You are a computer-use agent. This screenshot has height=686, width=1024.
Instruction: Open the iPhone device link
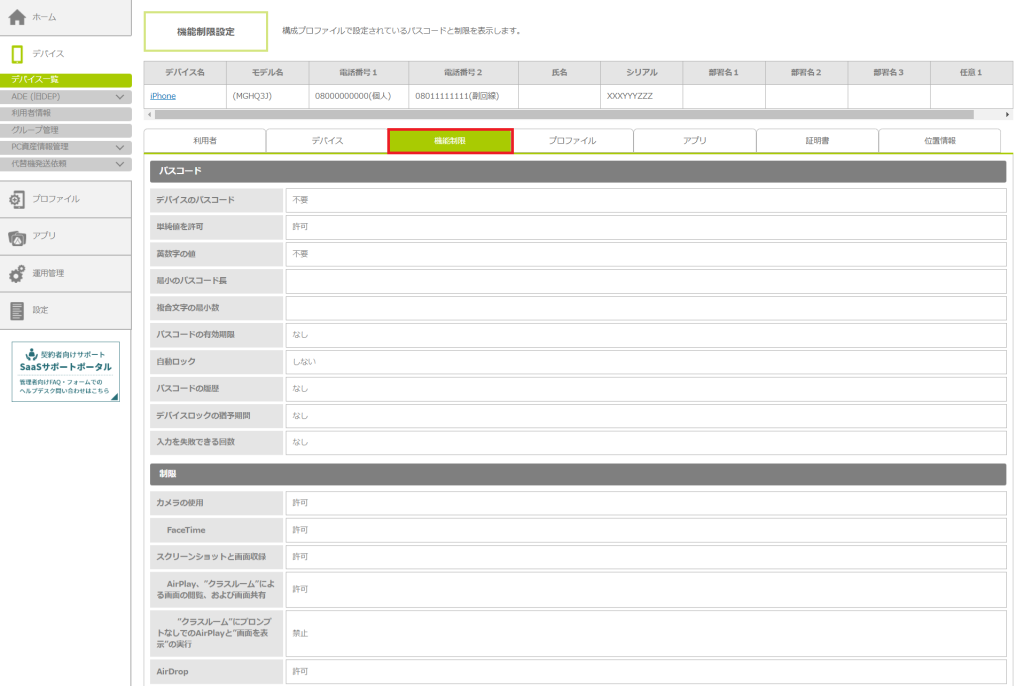(x=162, y=96)
